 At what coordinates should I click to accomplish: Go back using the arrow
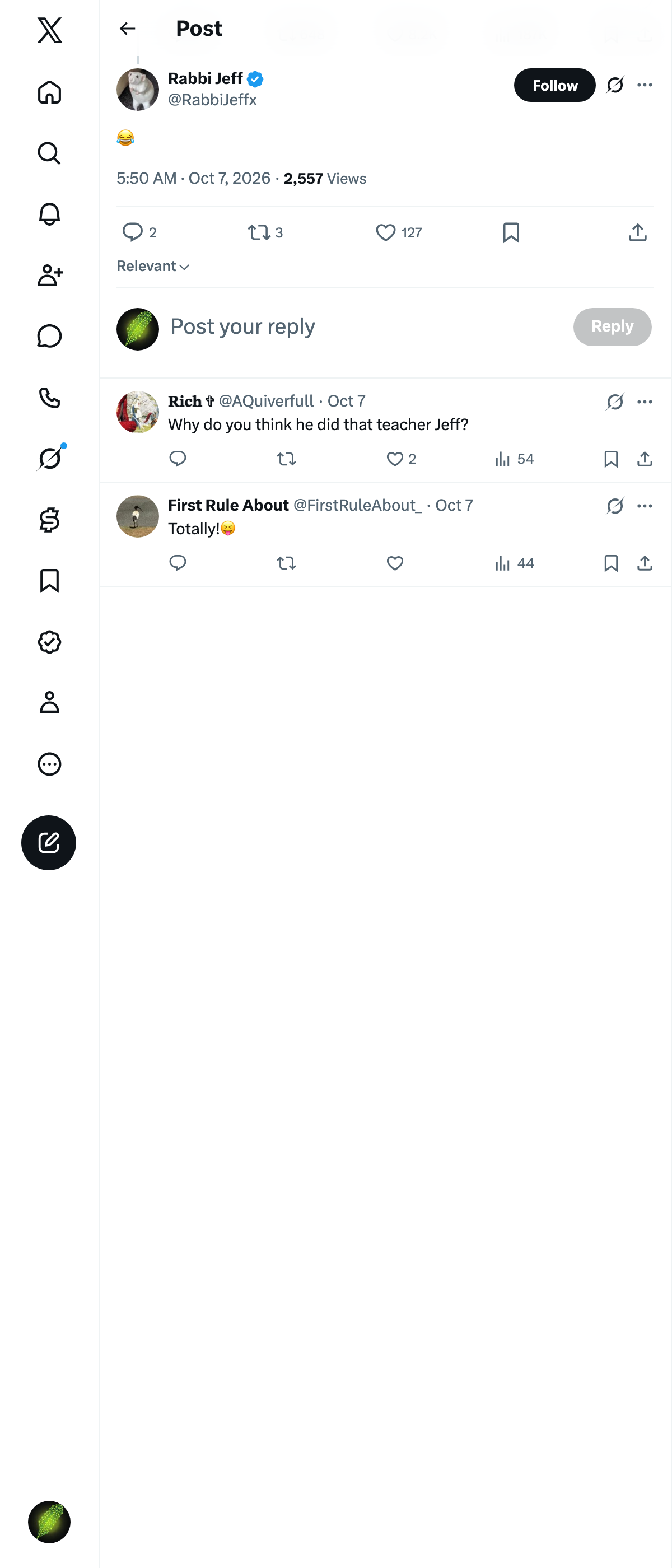pos(127,29)
